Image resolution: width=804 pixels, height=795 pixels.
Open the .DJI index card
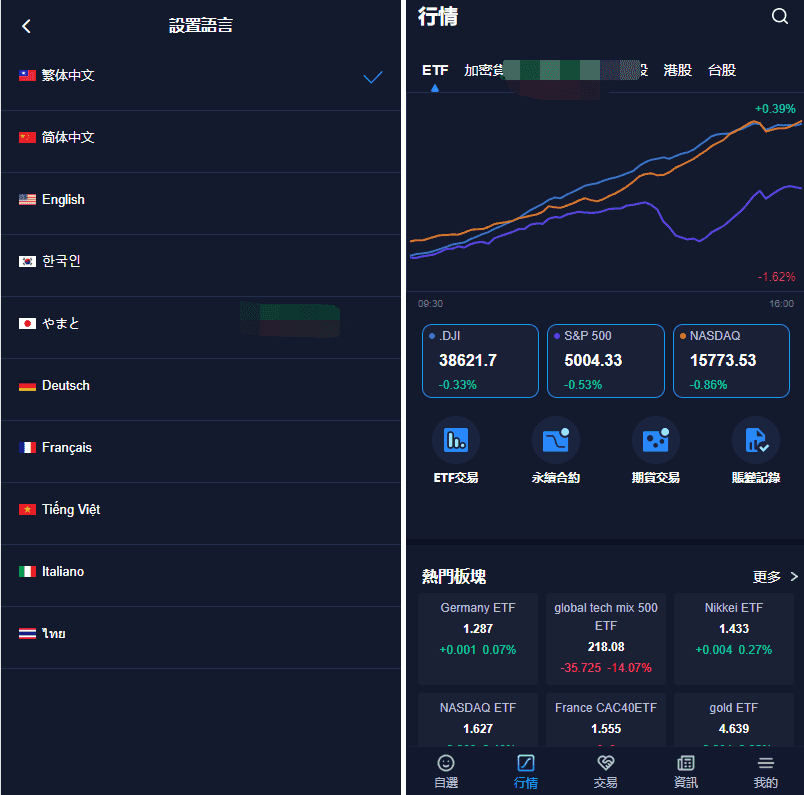pyautogui.click(x=480, y=361)
